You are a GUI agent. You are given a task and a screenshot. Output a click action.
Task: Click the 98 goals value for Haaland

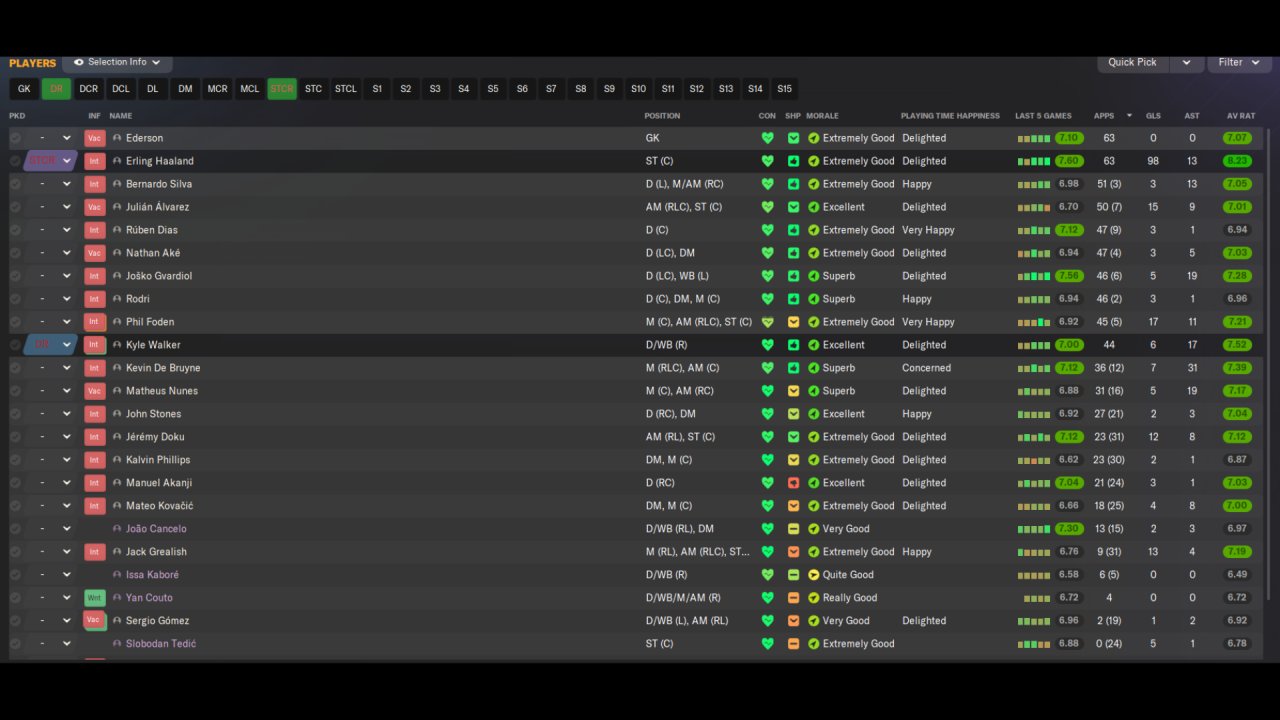1153,161
